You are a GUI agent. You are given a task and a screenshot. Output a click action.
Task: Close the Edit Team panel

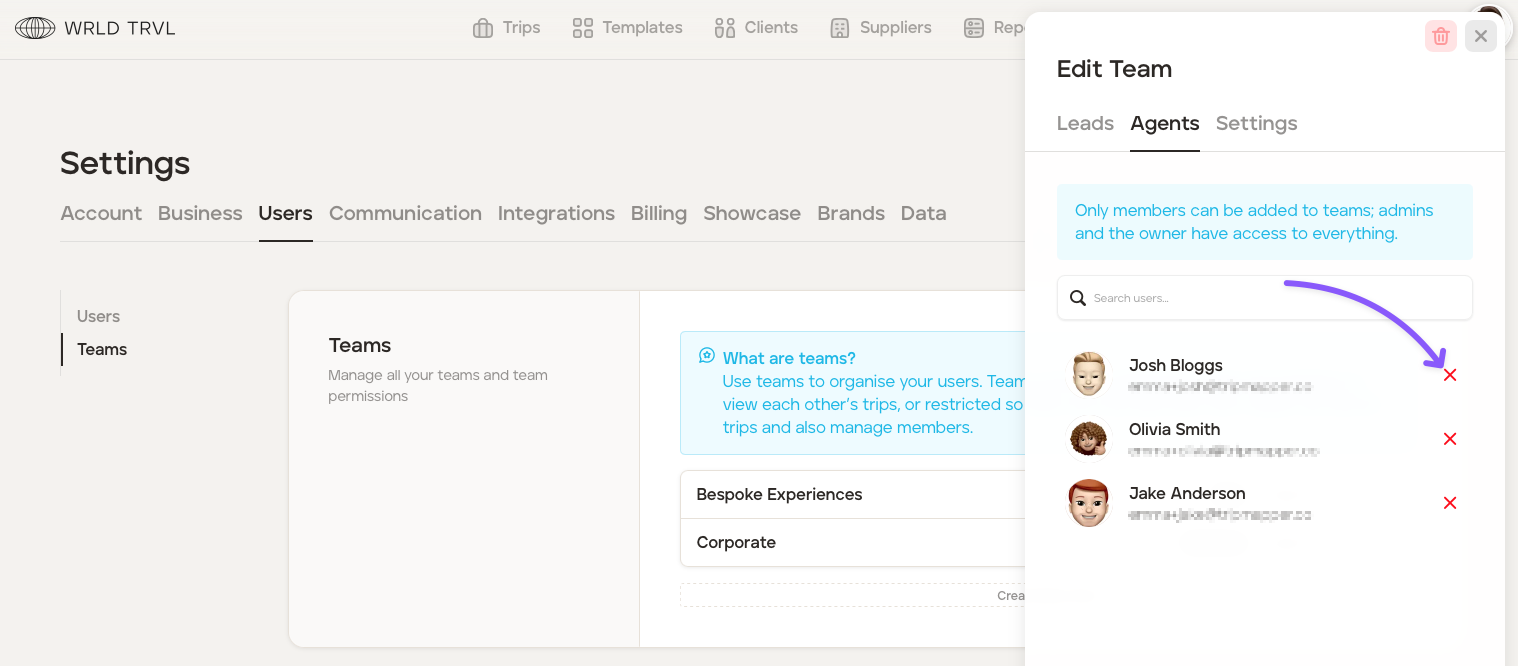click(1481, 37)
